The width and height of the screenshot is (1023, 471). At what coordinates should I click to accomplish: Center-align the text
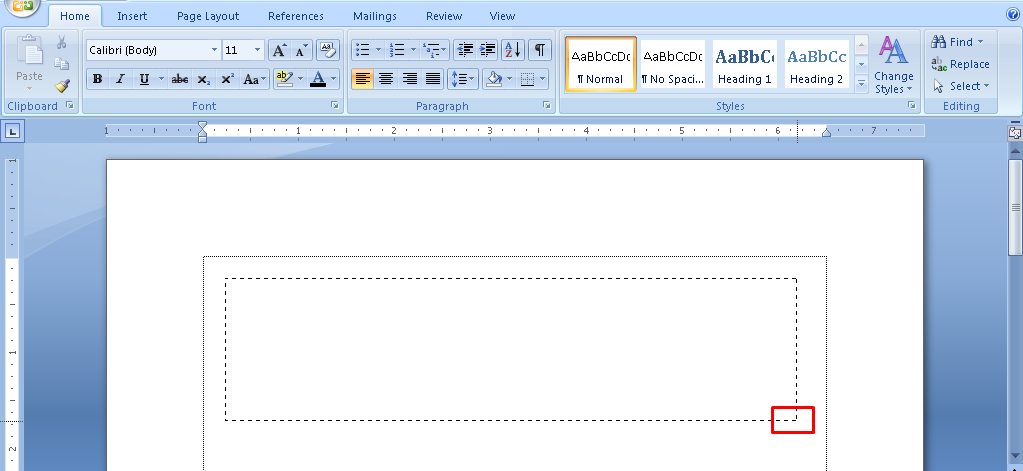tap(386, 80)
